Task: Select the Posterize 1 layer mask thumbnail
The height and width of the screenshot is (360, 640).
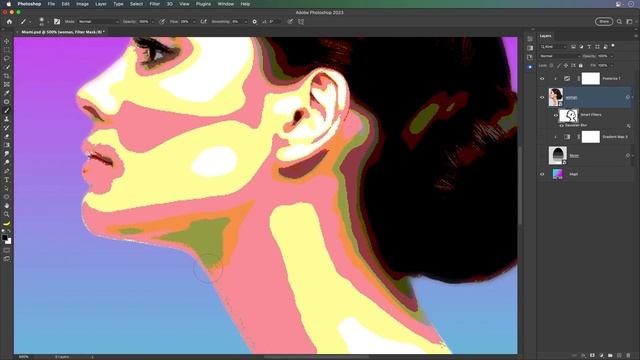Action: tap(590, 78)
